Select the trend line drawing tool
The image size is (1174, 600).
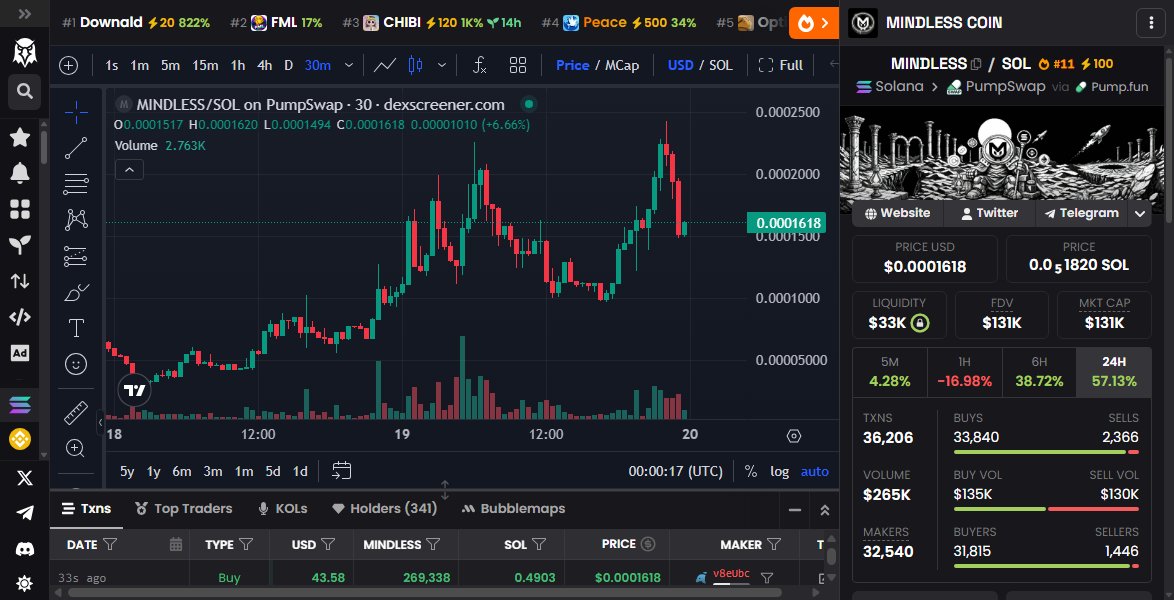coord(75,147)
